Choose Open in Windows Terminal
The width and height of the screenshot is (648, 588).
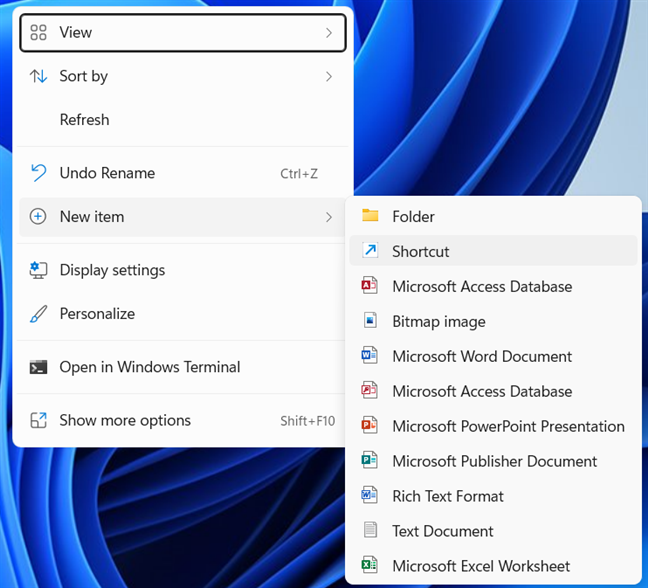coord(183,367)
